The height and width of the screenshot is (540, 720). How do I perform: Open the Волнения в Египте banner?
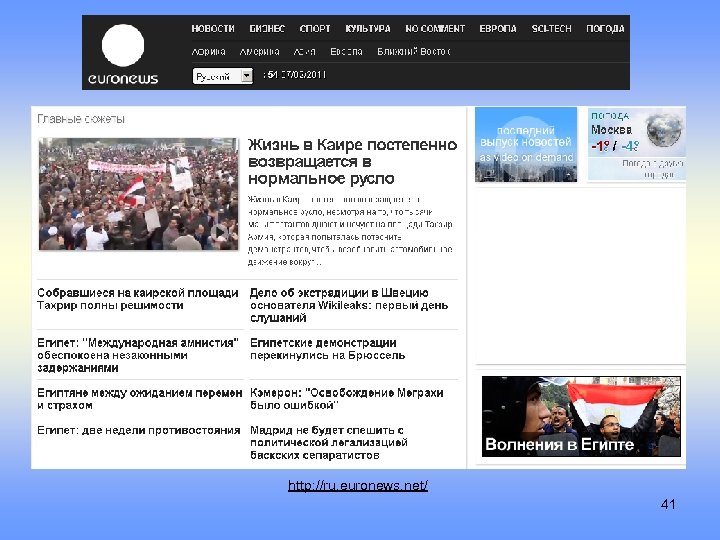[581, 416]
